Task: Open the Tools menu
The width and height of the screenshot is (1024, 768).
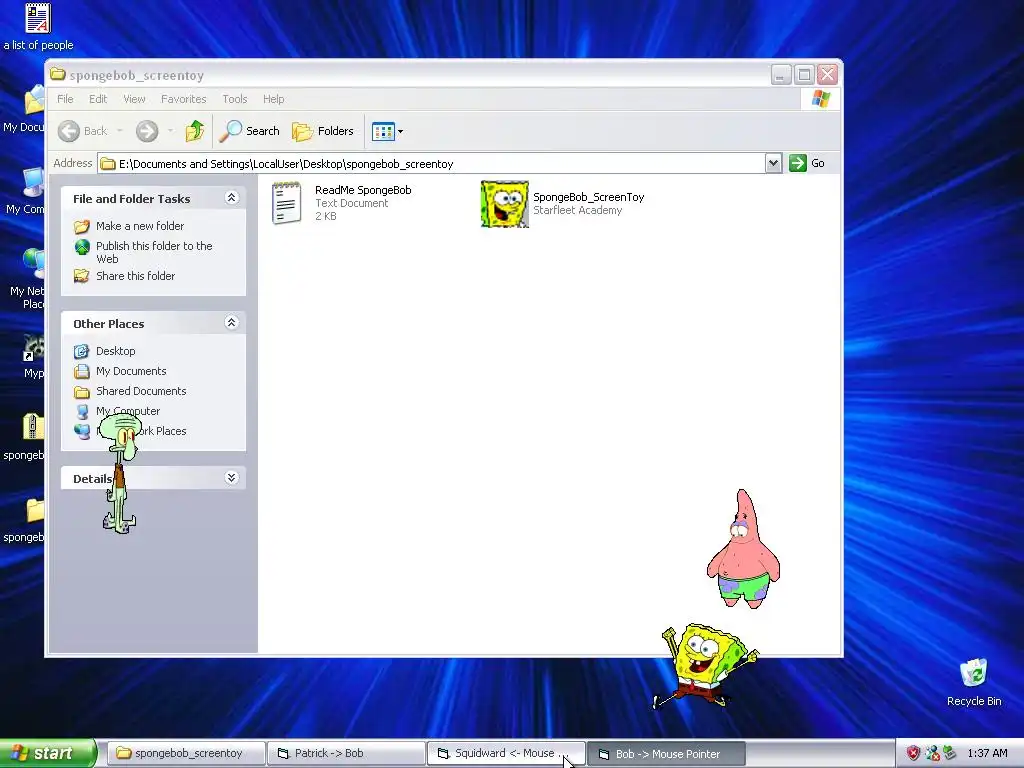Action: tap(234, 99)
